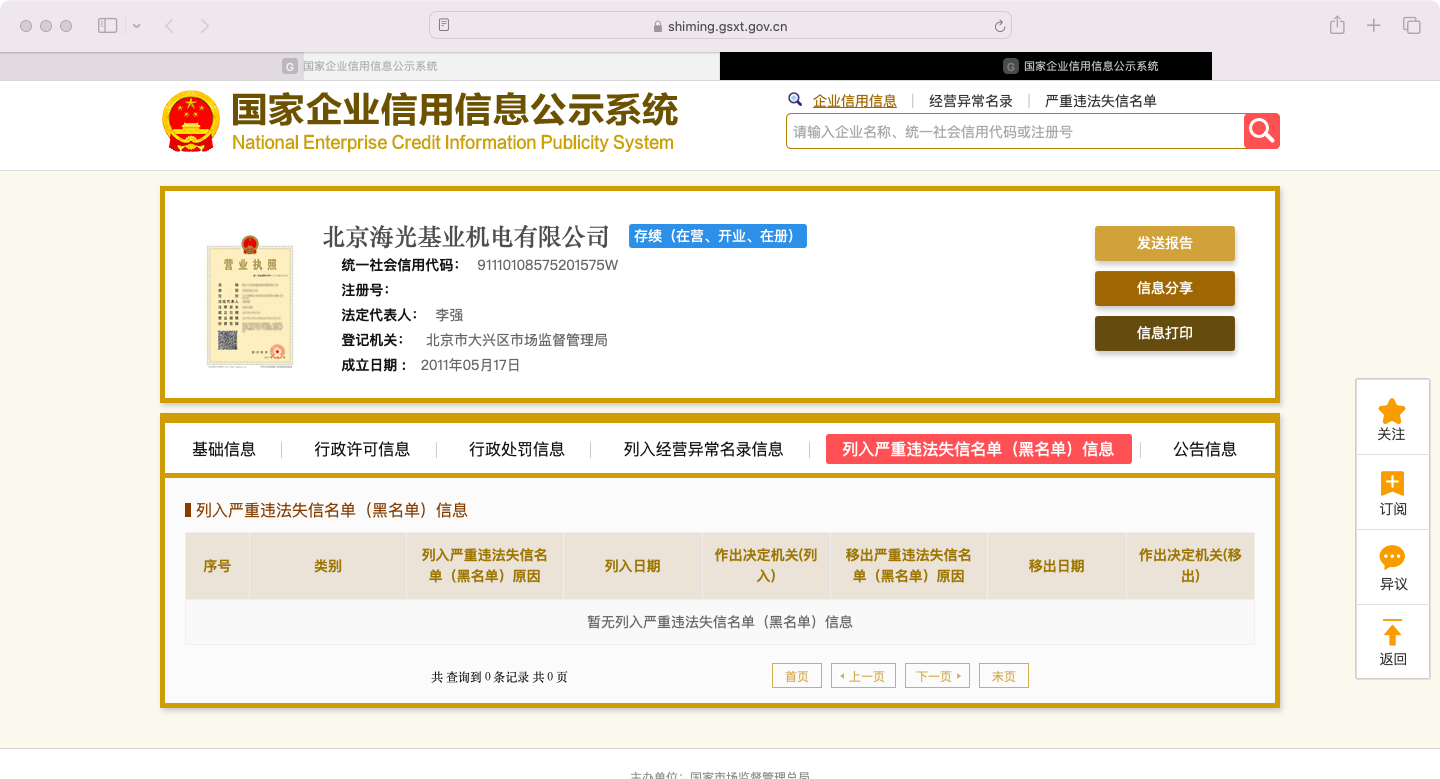Click the 存续 status badge

point(717,236)
